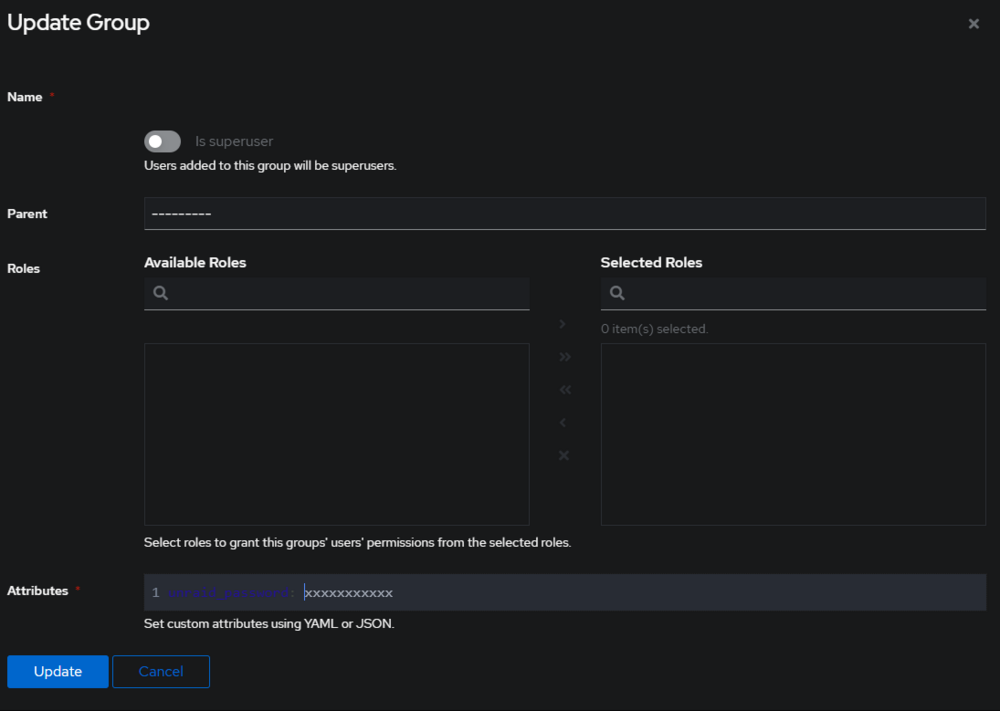Remove selected role with single left arrow
Image resolution: width=1000 pixels, height=711 pixels.
(562, 422)
